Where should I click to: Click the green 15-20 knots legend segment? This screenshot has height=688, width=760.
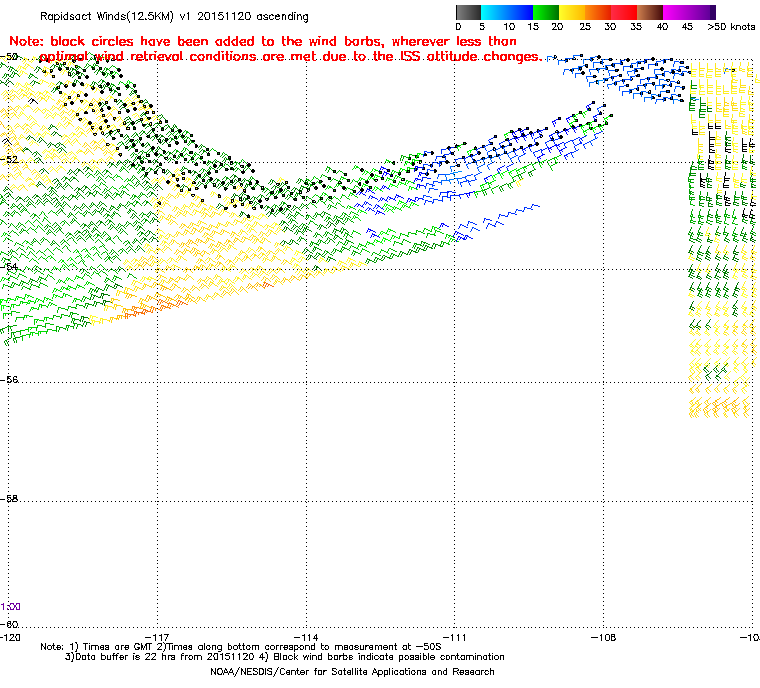pyautogui.click(x=546, y=12)
